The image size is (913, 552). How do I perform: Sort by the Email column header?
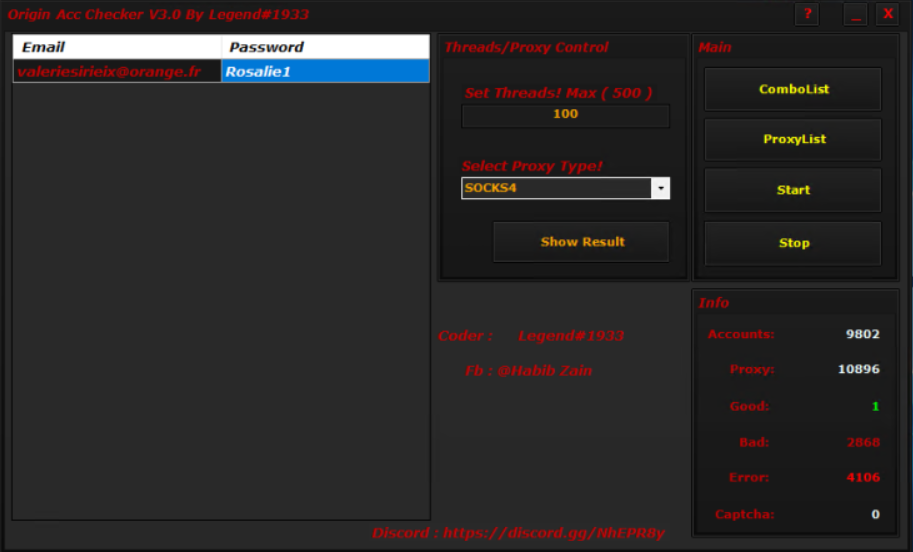[117, 47]
